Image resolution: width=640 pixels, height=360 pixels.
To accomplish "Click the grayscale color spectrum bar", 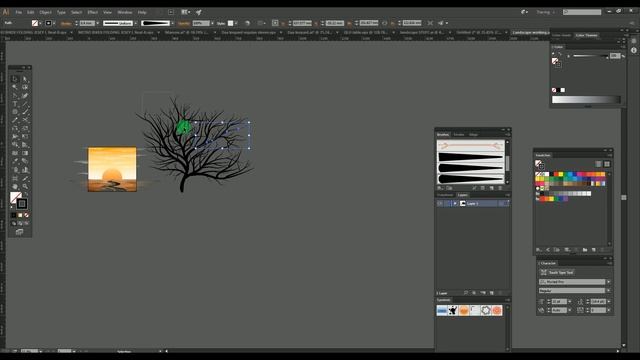I will pos(586,100).
